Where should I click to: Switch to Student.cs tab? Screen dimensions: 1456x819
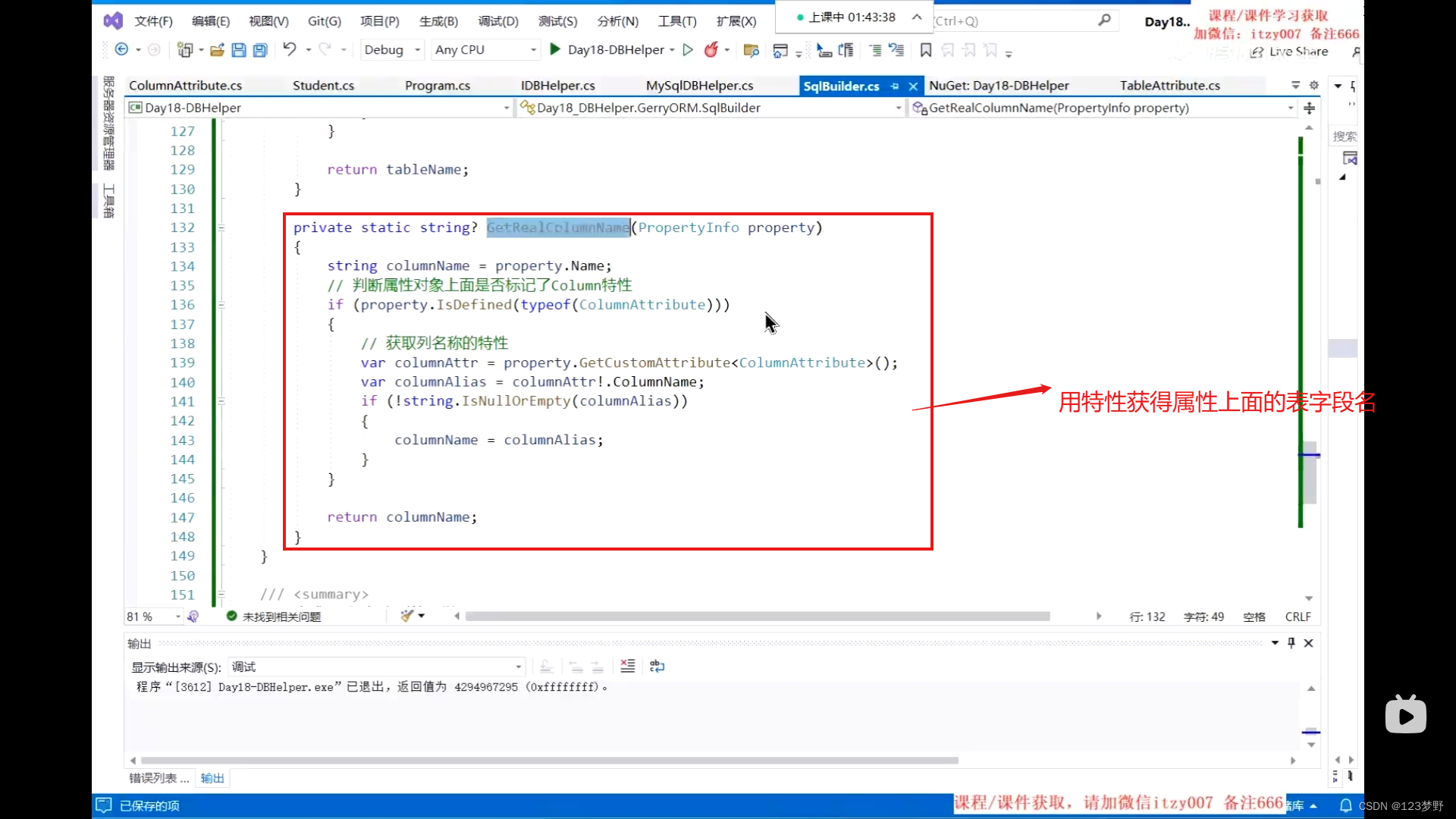click(x=323, y=85)
